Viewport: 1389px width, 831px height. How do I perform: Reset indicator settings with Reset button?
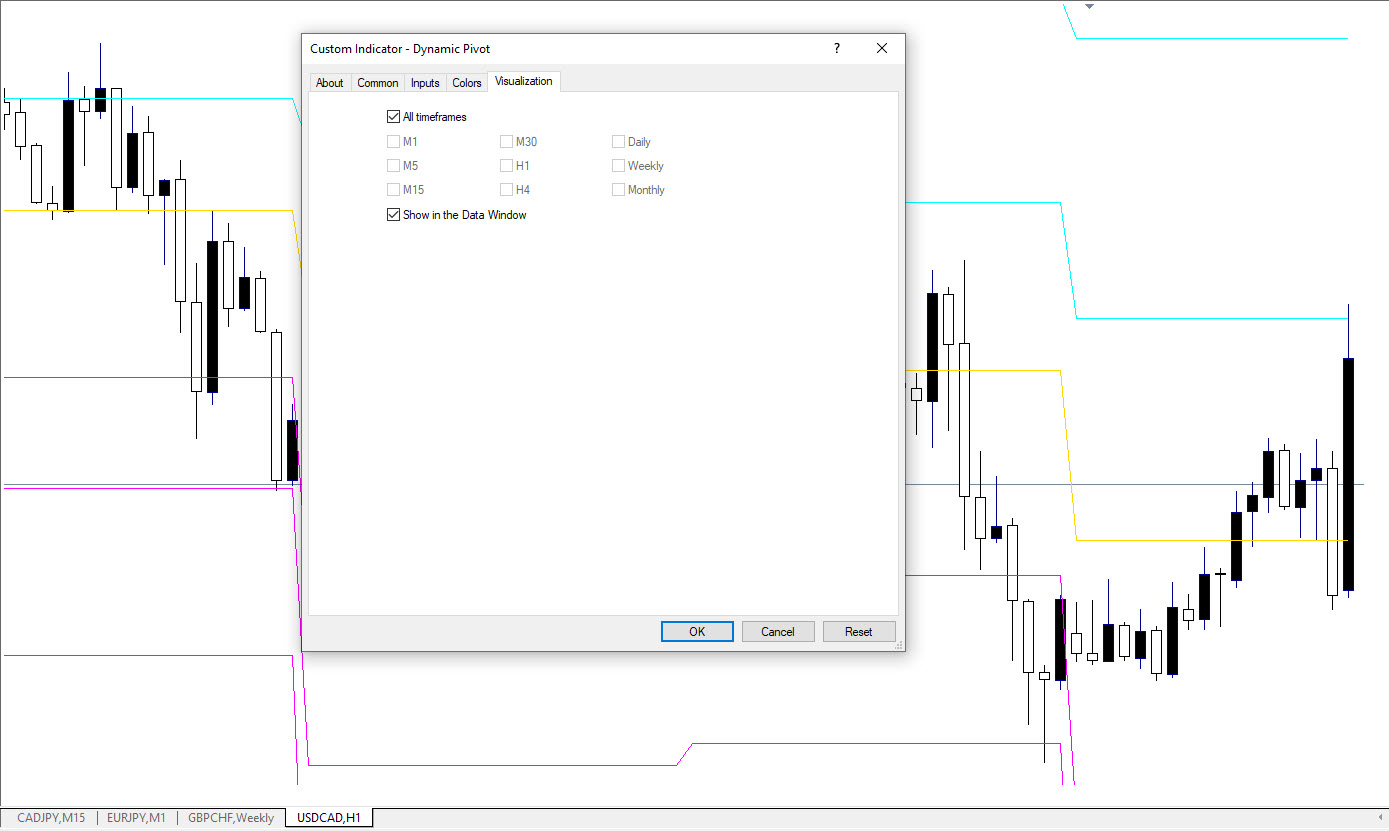click(x=858, y=632)
